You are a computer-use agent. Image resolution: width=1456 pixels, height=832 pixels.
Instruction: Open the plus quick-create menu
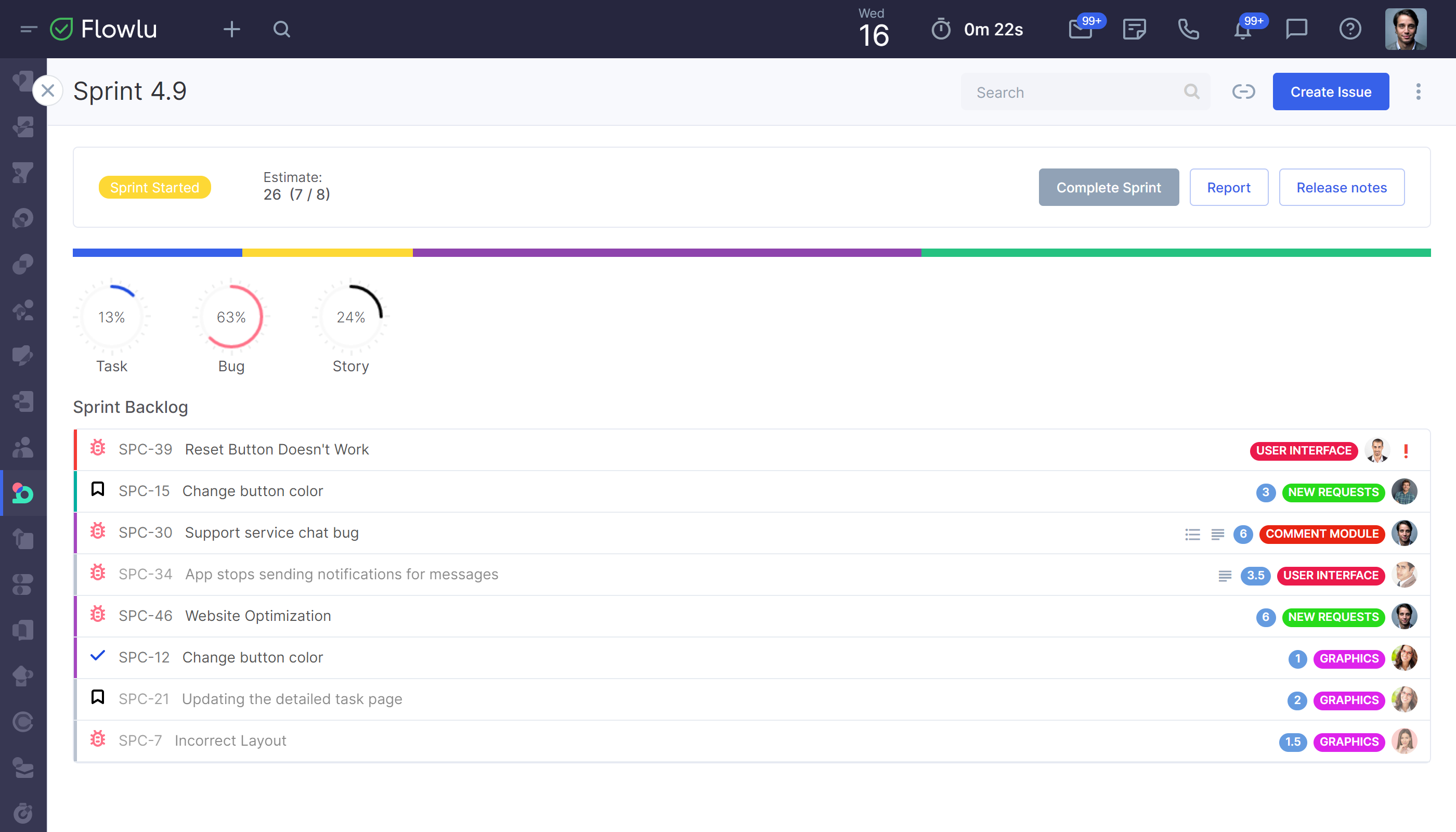[x=231, y=29]
